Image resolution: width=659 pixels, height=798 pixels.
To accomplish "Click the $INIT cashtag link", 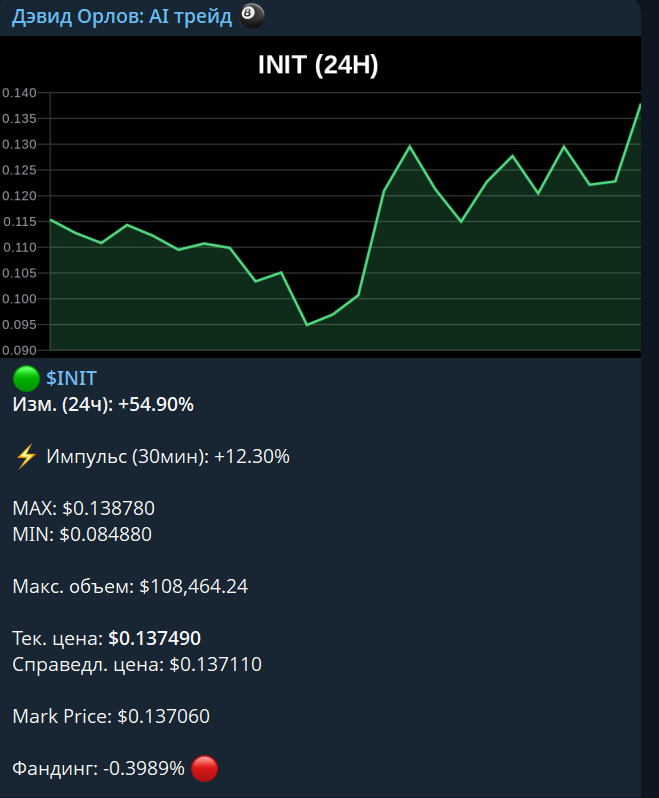I will [71, 379].
